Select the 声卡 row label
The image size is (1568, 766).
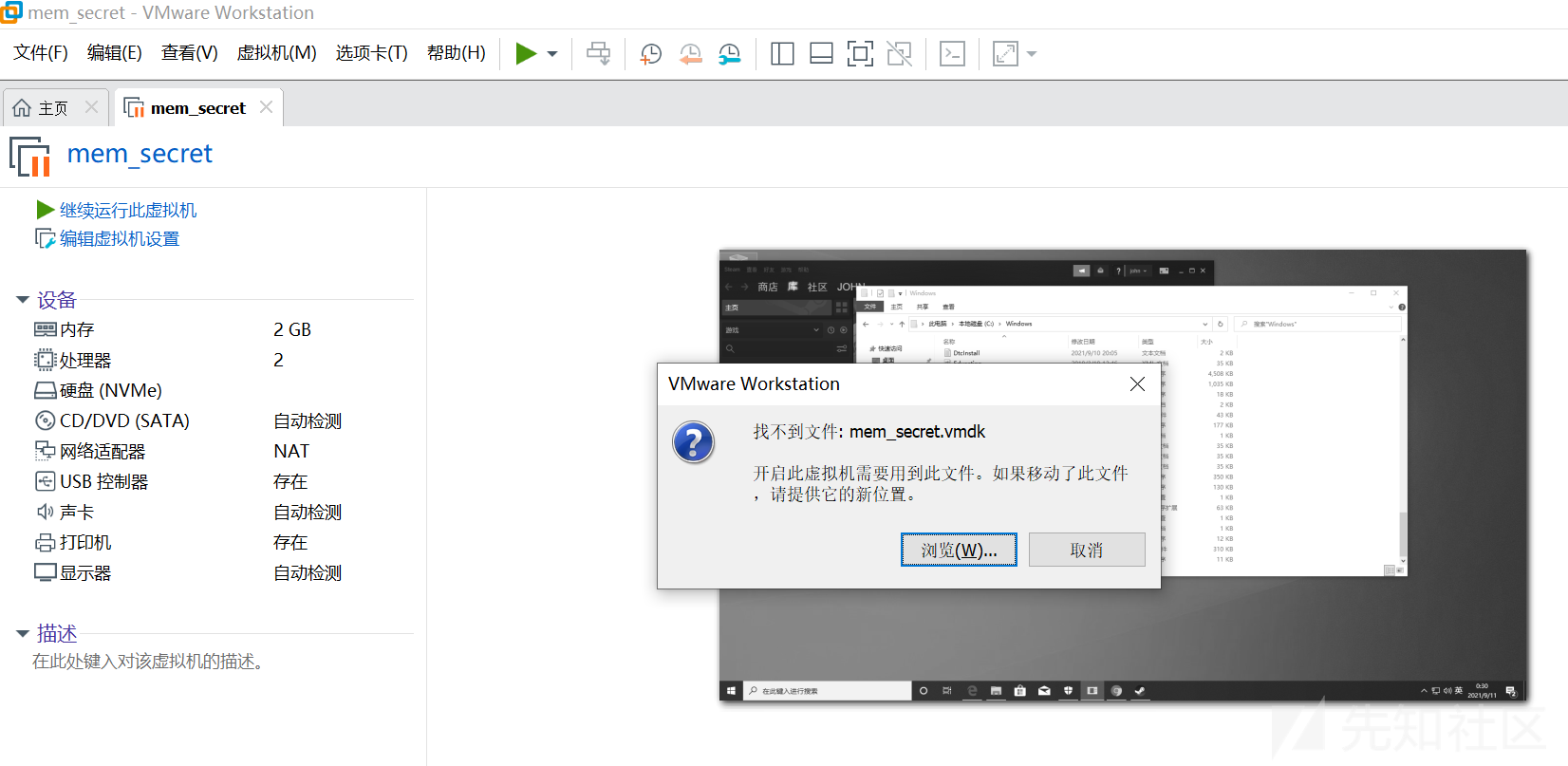pyautogui.click(x=77, y=512)
